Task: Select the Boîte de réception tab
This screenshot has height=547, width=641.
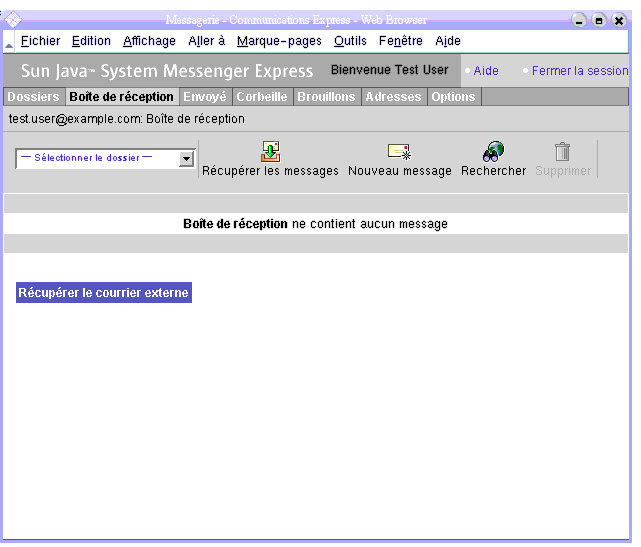Action: [122, 97]
